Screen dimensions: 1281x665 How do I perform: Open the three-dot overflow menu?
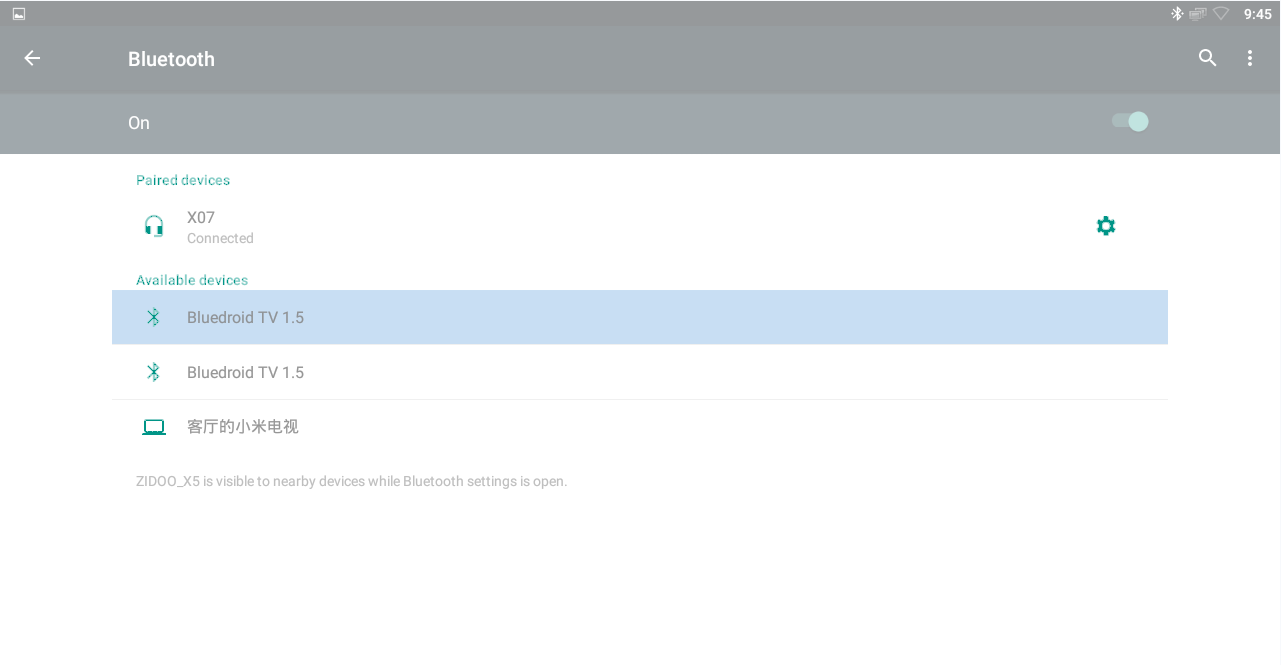pos(1250,58)
